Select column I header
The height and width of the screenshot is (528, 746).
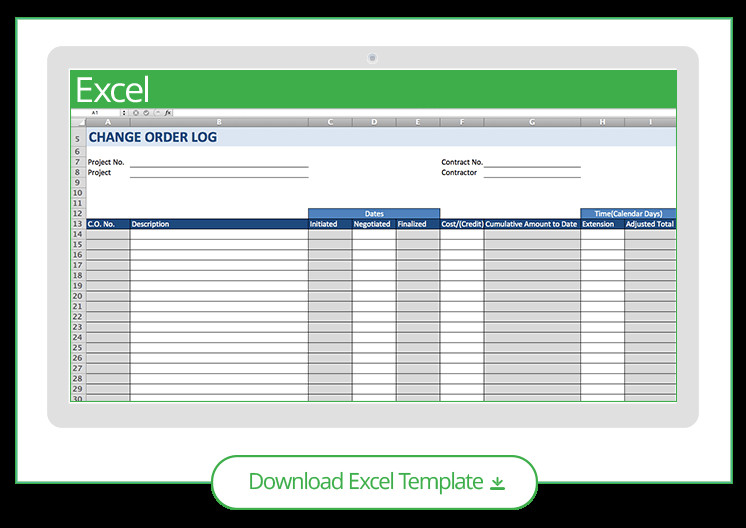point(650,122)
